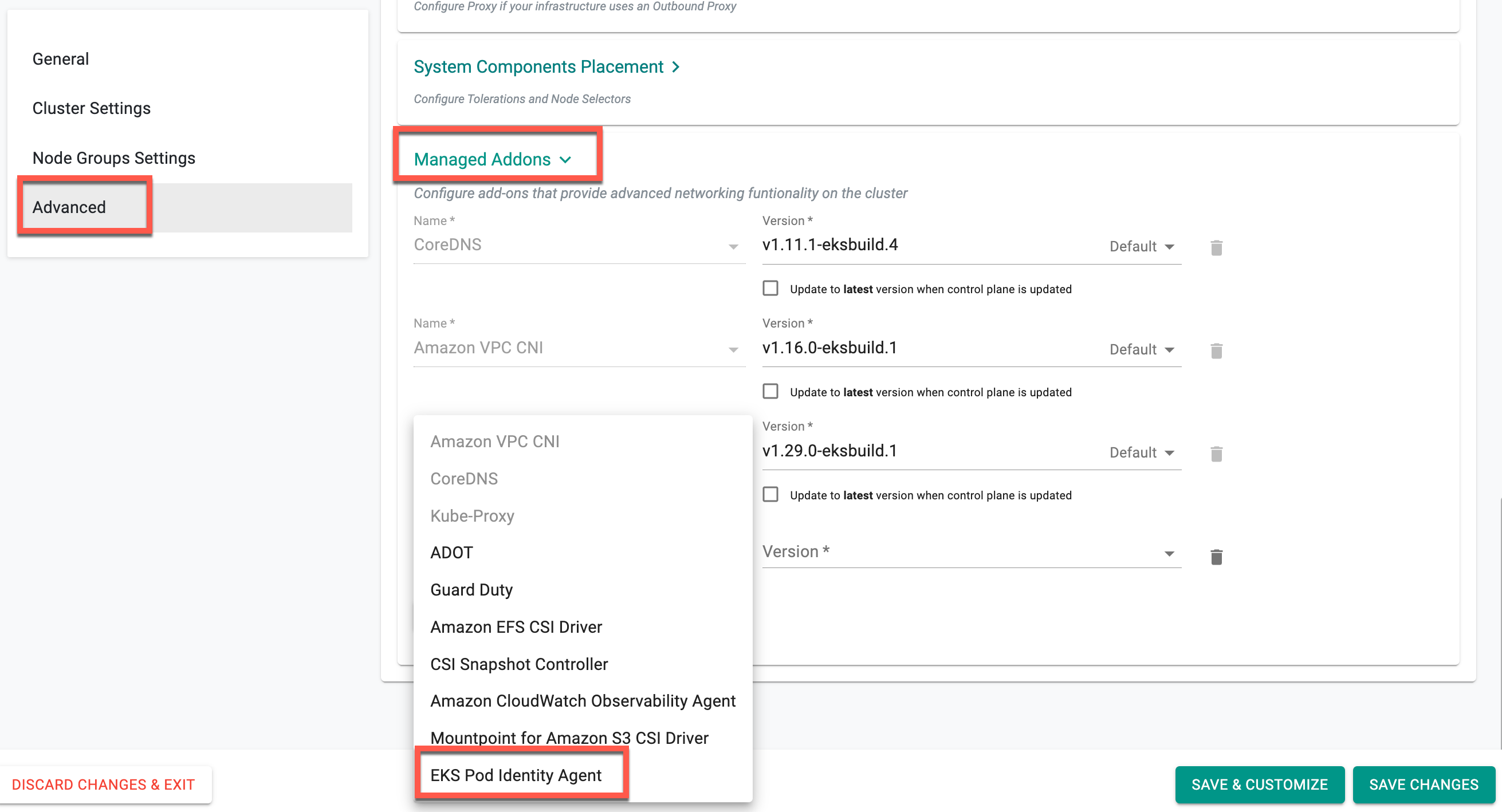Open version dropdown for v1.16.0-eksbuild.1
The width and height of the screenshot is (1502, 812).
[1142, 350]
